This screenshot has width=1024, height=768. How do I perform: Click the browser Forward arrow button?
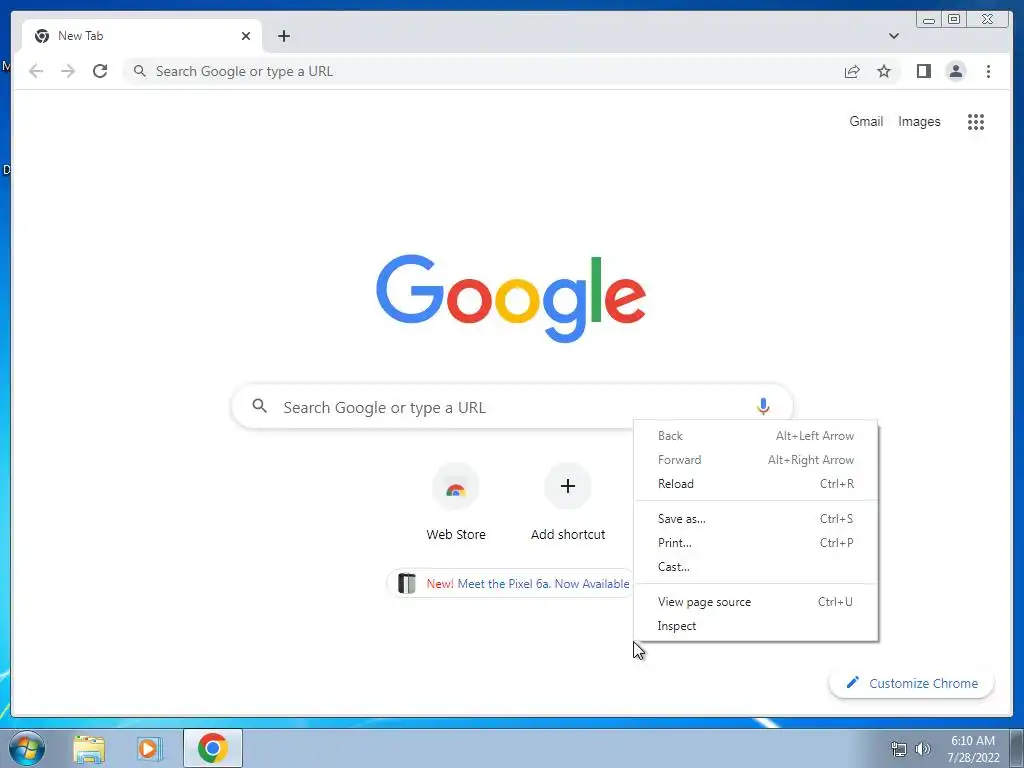(x=68, y=71)
